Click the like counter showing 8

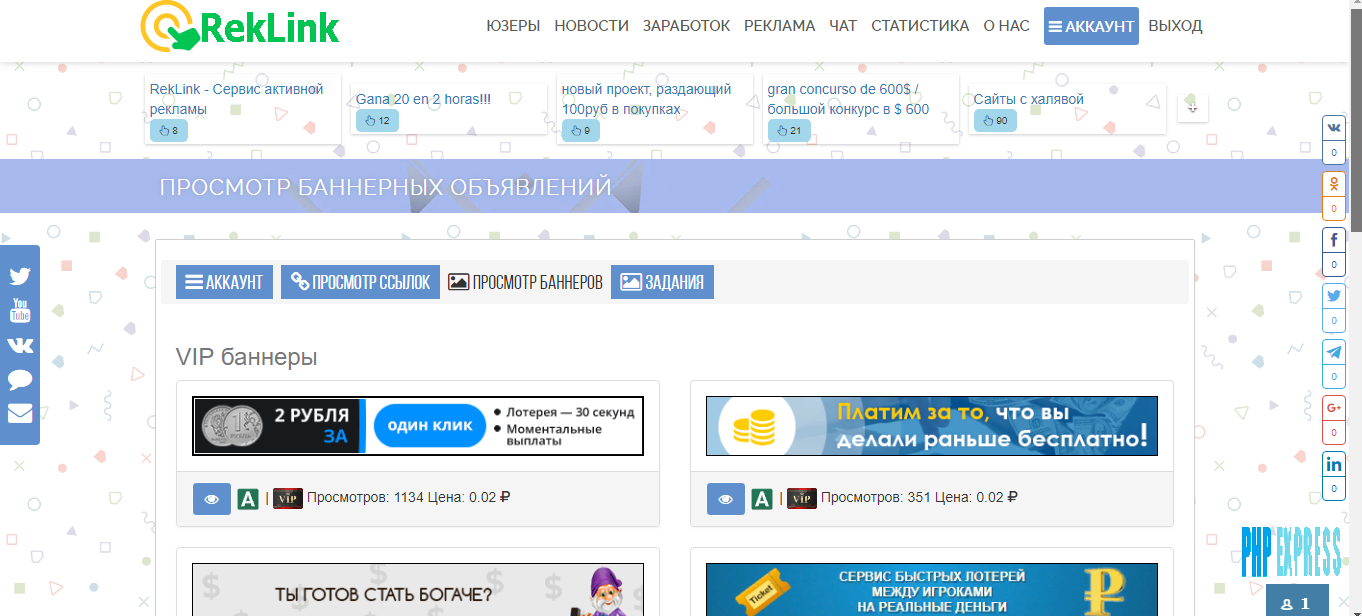point(168,130)
